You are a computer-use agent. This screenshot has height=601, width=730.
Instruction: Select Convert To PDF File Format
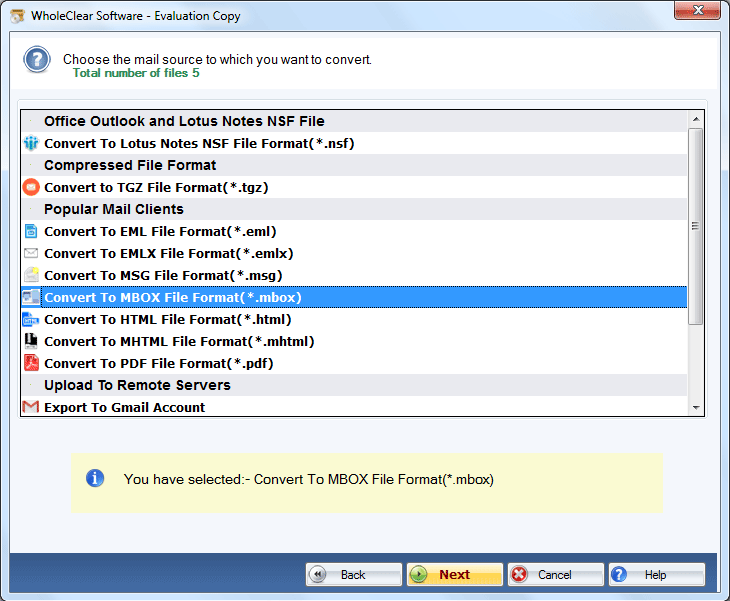tap(354, 363)
